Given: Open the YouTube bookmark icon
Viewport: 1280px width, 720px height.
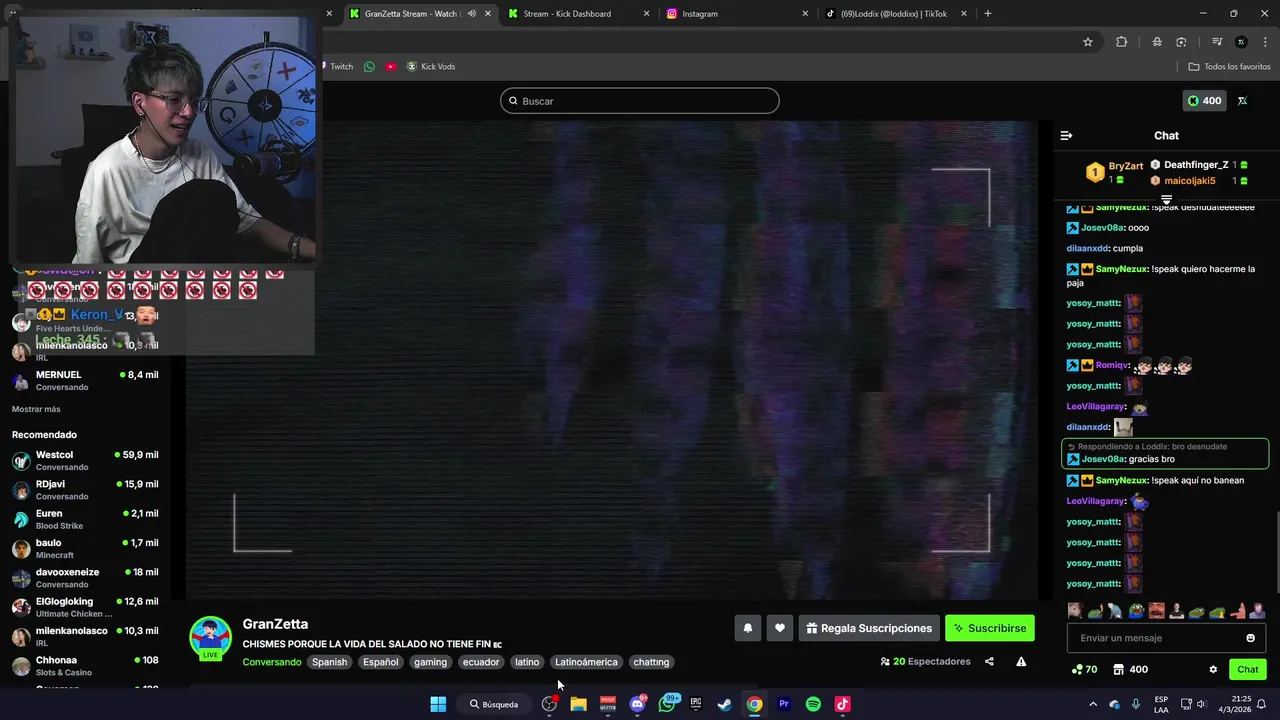Looking at the screenshot, I should 391,66.
